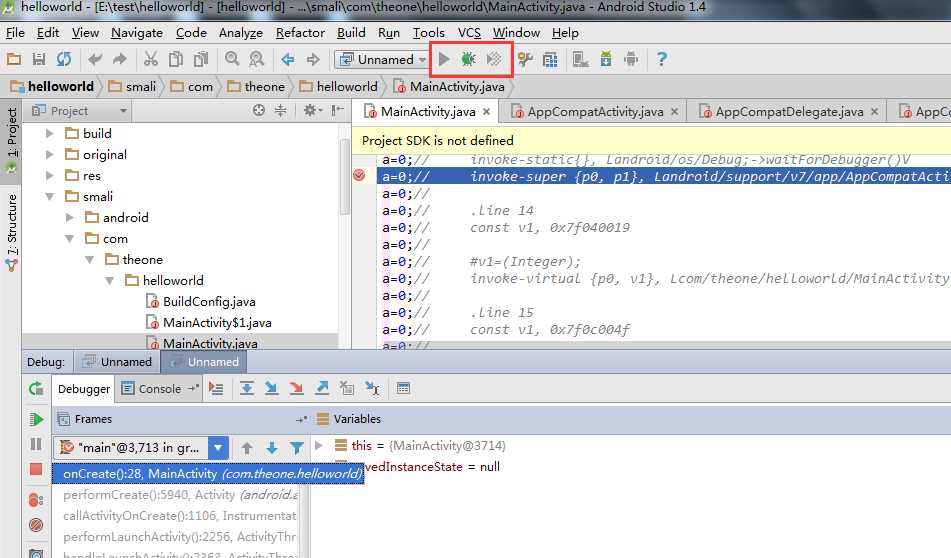Click the Find magnifier icon
The height and width of the screenshot is (558, 951).
pos(232,59)
